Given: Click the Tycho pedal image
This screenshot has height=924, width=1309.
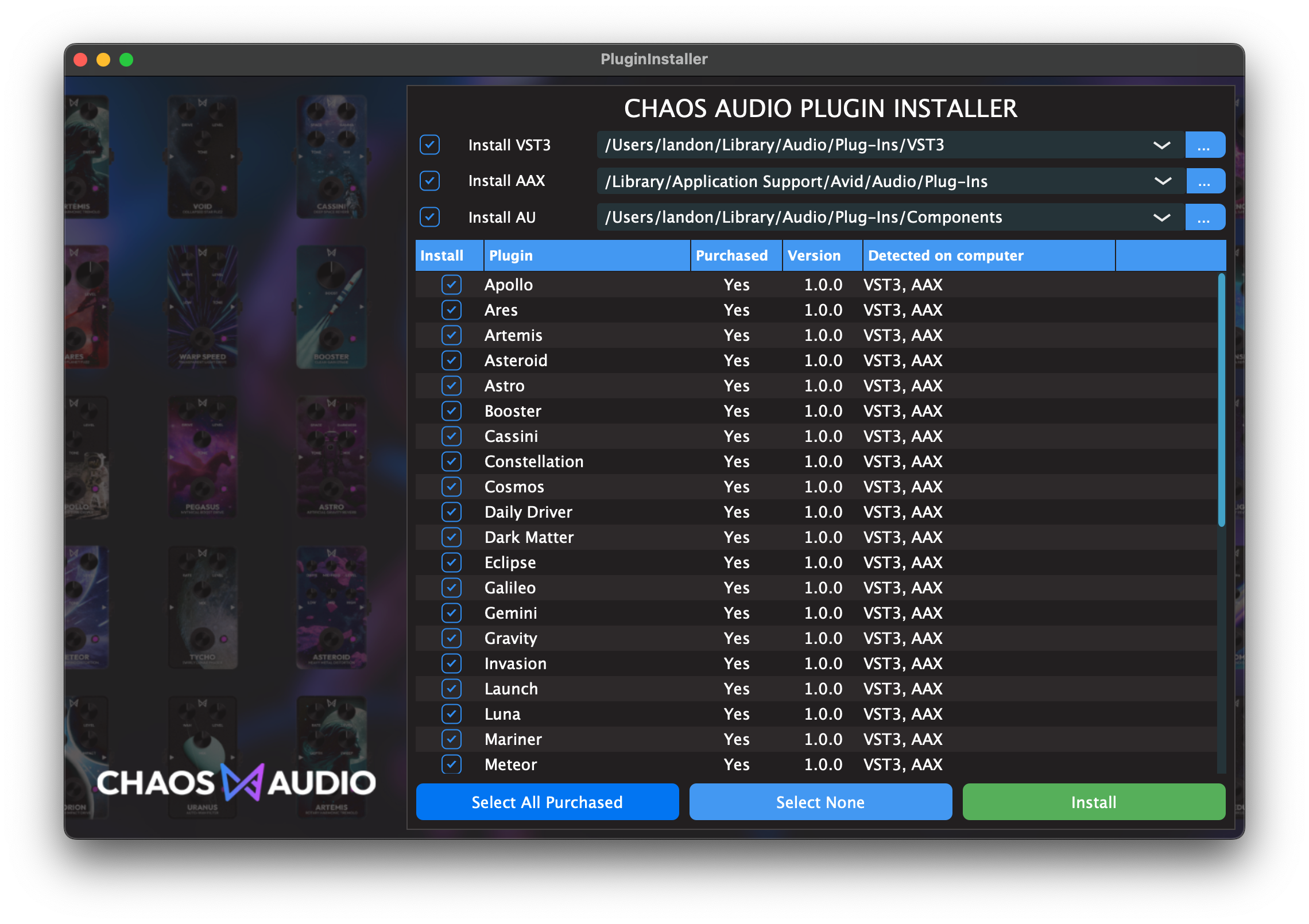Looking at the screenshot, I should pyautogui.click(x=202, y=607).
